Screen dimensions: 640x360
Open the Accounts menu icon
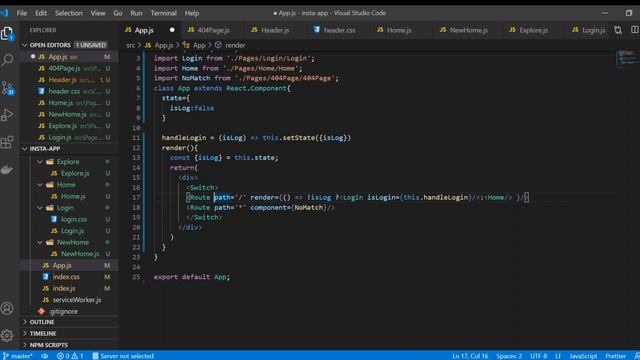point(7,308)
